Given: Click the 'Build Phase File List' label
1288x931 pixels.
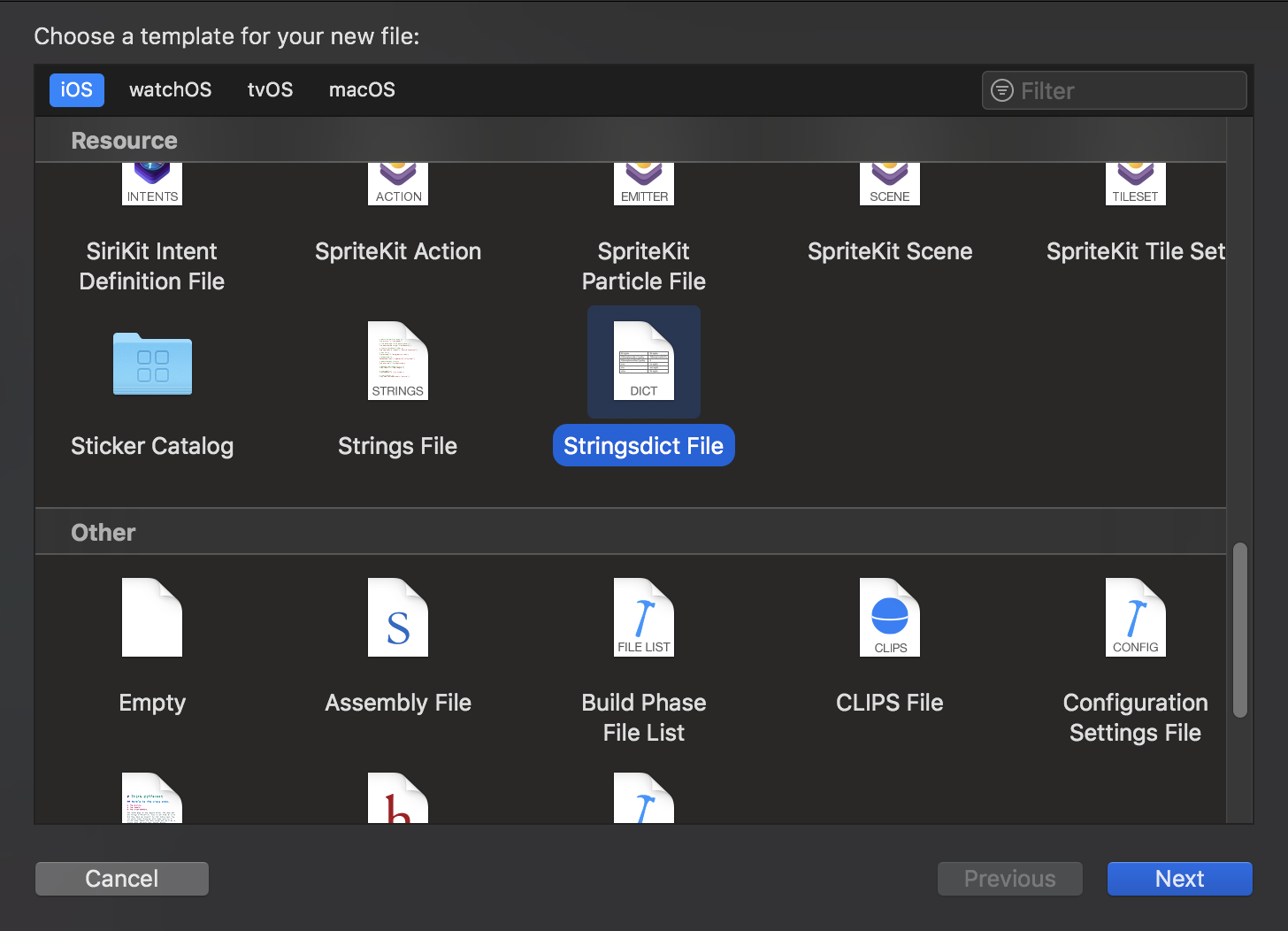Looking at the screenshot, I should [x=644, y=718].
